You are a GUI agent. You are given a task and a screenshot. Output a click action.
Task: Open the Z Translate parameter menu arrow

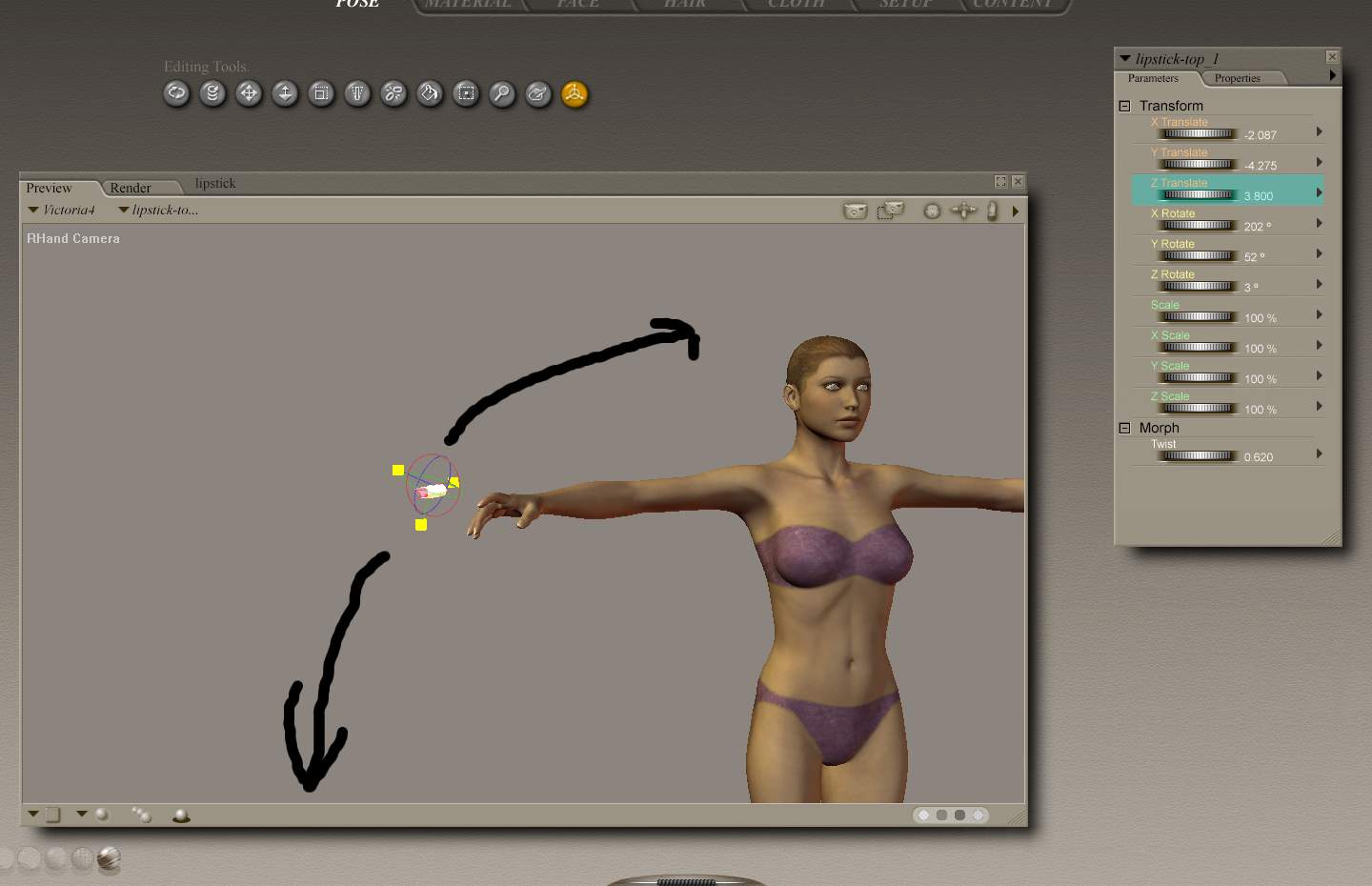[1319, 192]
